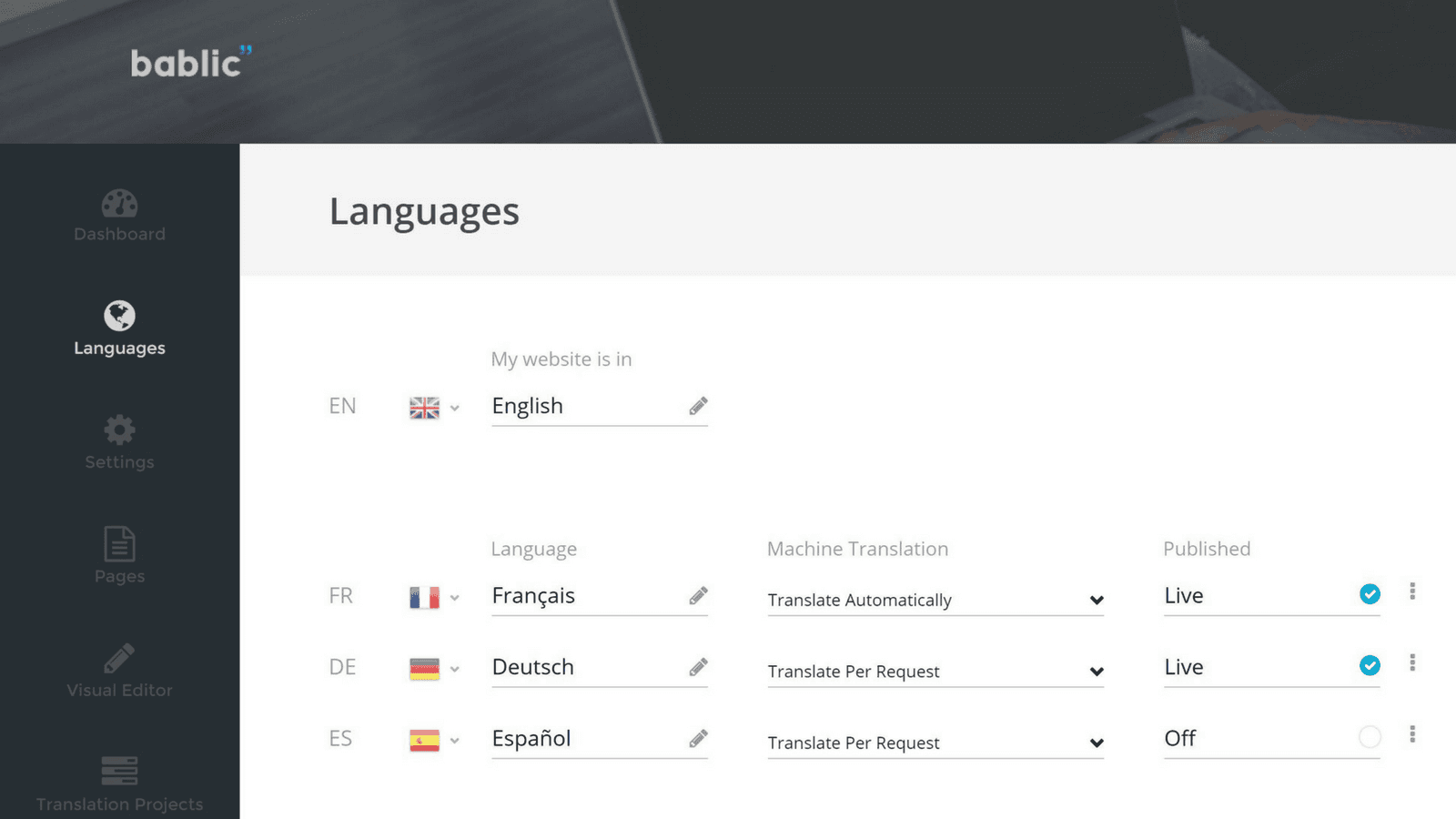The image size is (1456, 819).
Task: Open the Visual Editor pencil icon
Action: (x=119, y=657)
